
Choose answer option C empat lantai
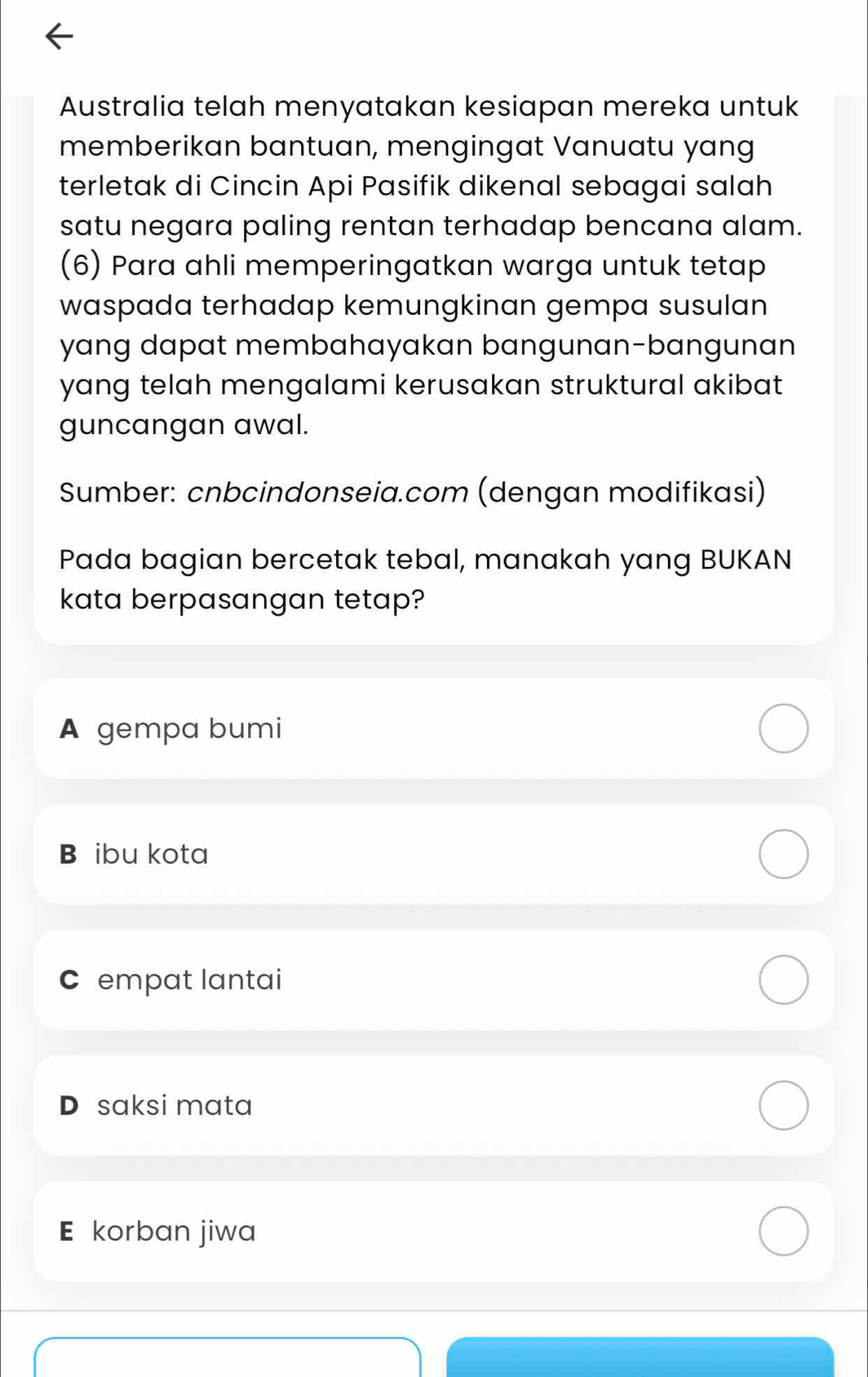point(433,980)
